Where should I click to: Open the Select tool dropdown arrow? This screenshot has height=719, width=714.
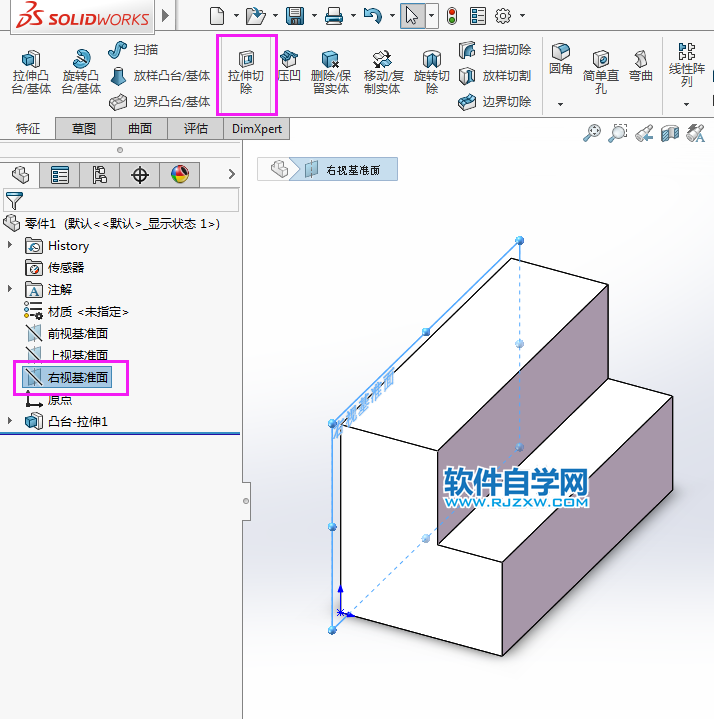[432, 16]
